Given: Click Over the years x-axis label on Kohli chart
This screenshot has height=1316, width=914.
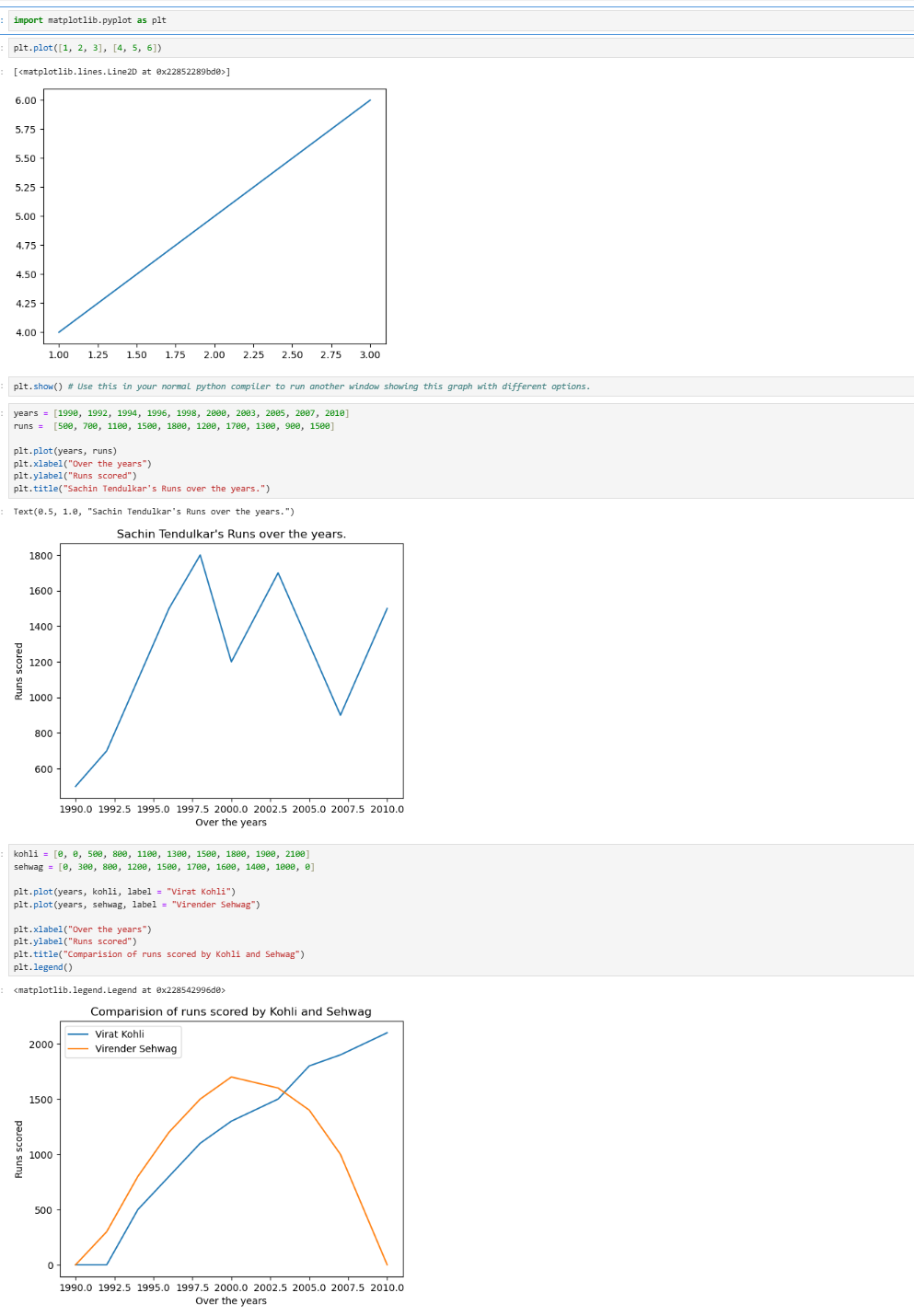Looking at the screenshot, I should [231, 1300].
